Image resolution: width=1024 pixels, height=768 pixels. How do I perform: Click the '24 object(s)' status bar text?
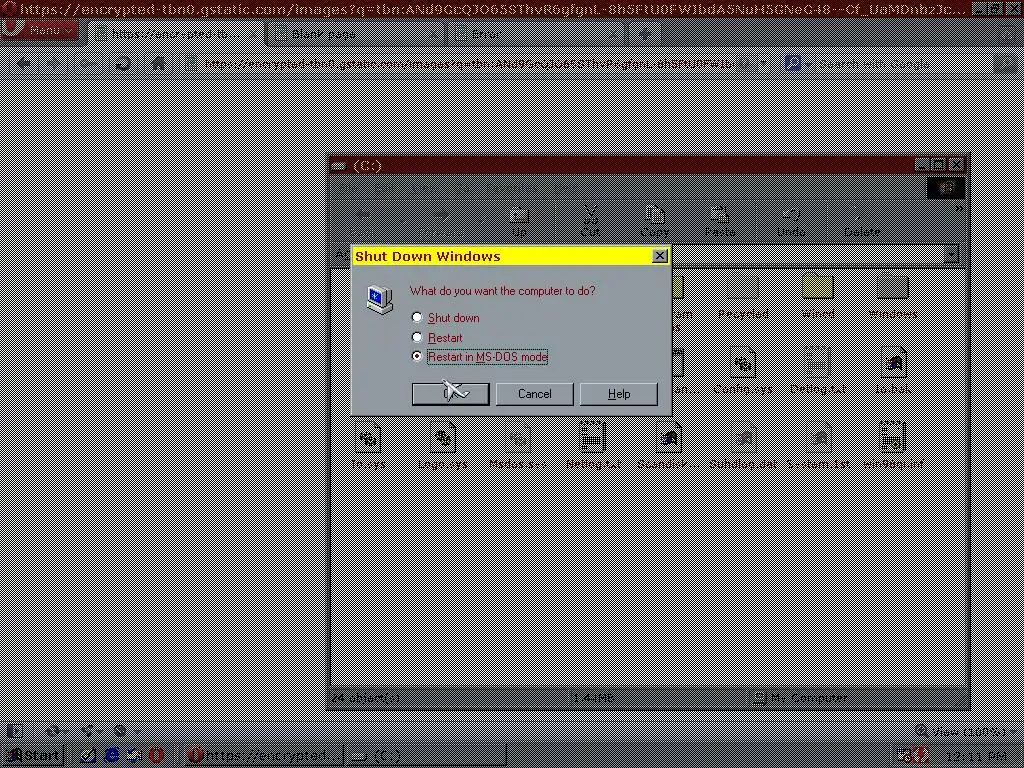coord(366,697)
